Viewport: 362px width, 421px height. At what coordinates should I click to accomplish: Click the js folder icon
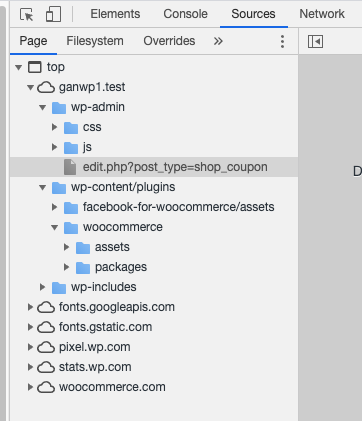click(x=71, y=148)
